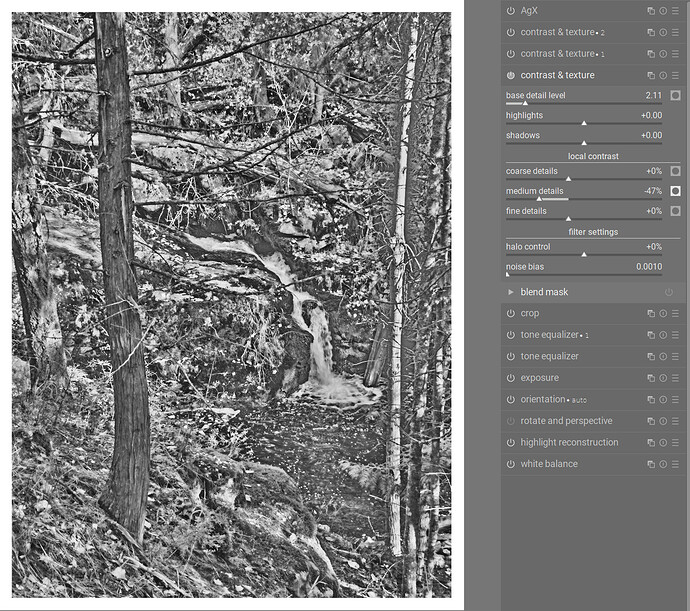Open instance menu for contrast & texture 1
The width and height of the screenshot is (690, 611).
(x=651, y=54)
